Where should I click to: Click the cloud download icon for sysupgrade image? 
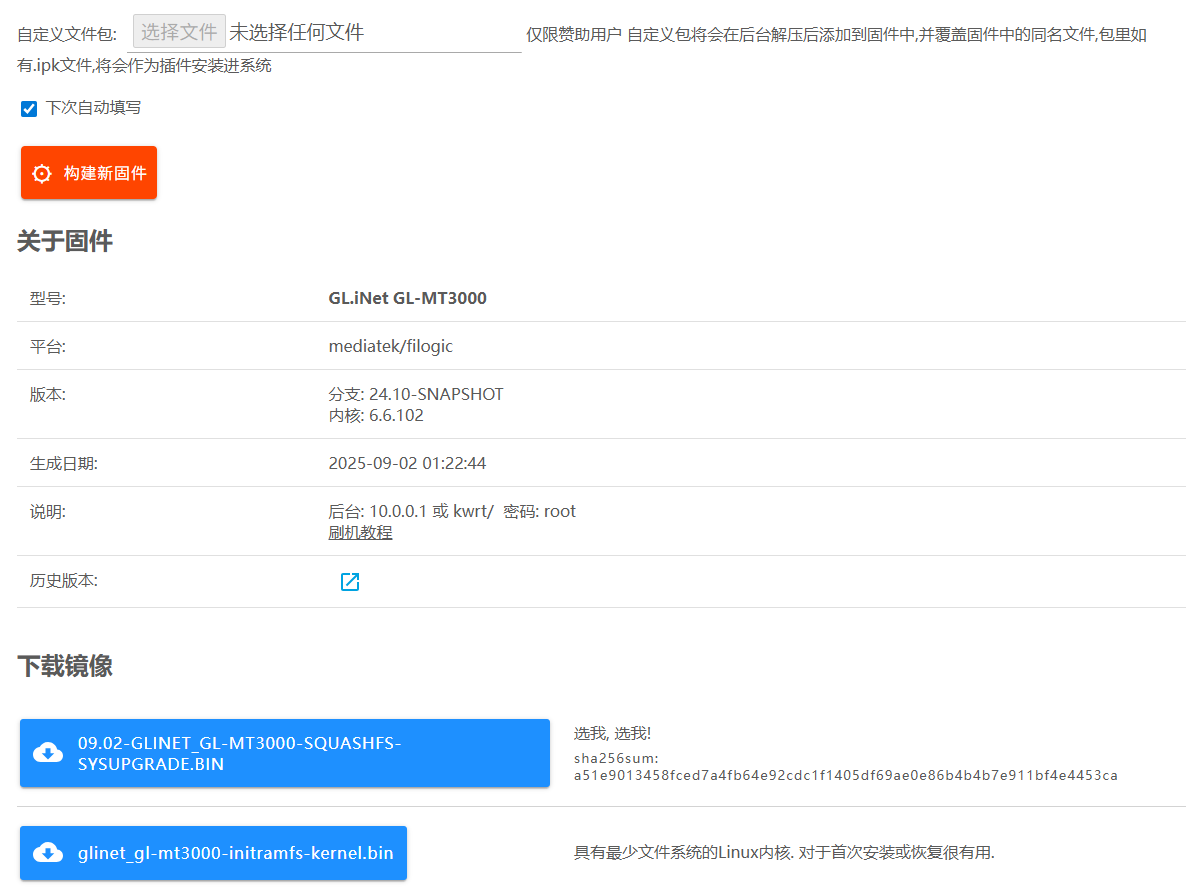(48, 753)
